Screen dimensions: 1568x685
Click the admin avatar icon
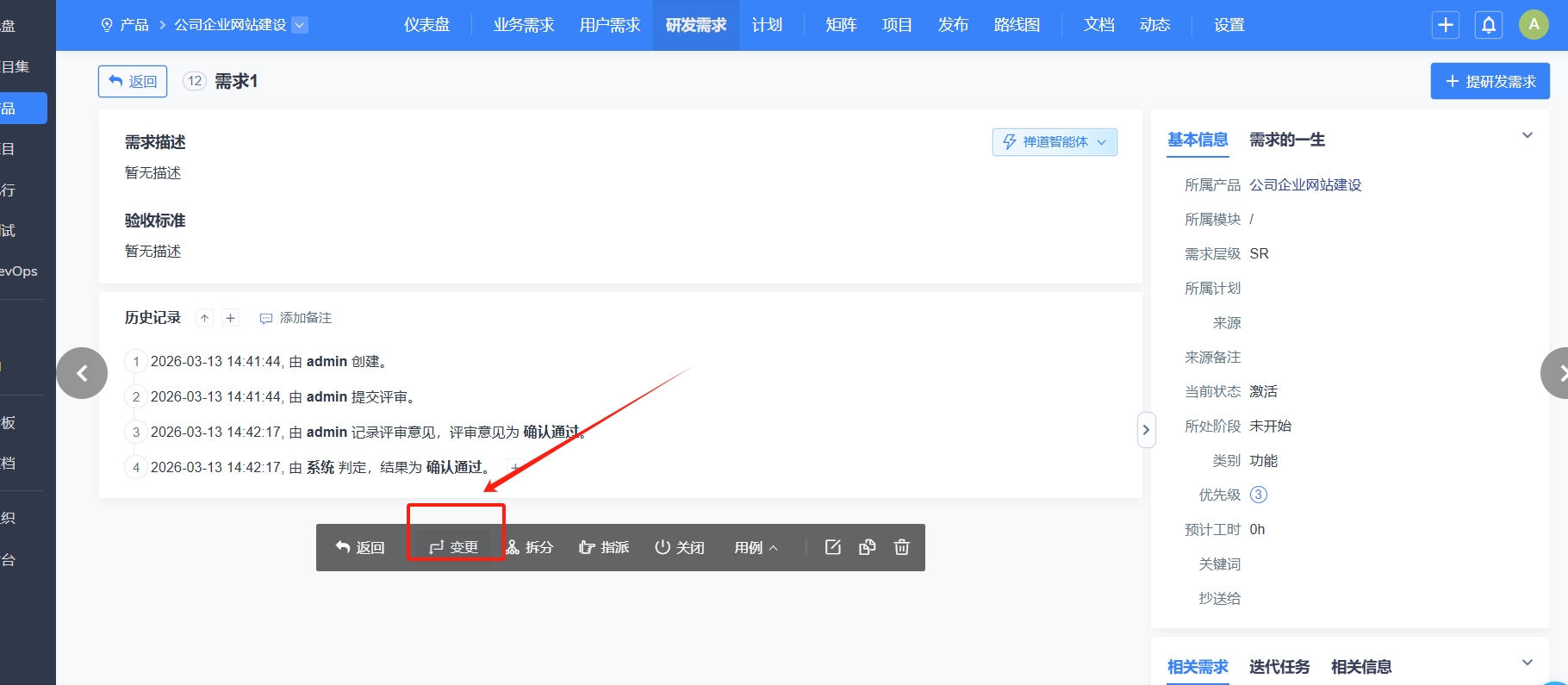(1534, 25)
